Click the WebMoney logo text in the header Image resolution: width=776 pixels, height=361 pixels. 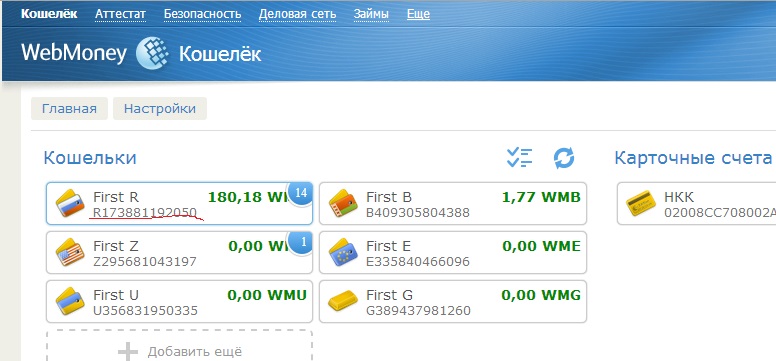point(74,52)
